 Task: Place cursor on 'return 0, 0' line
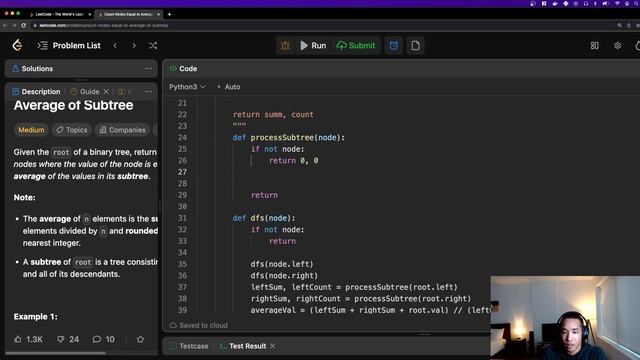(x=293, y=160)
